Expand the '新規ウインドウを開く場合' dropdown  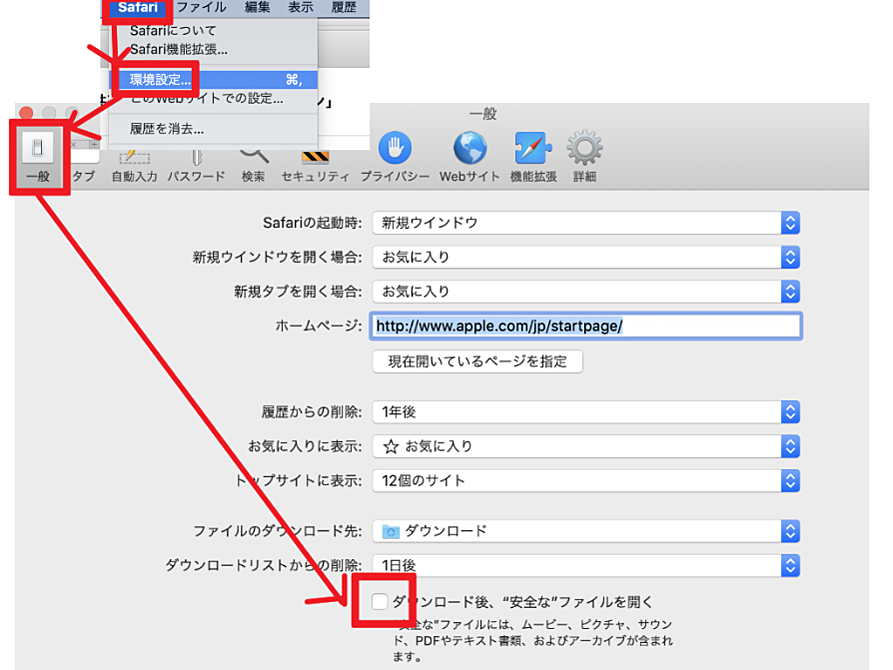click(586, 257)
